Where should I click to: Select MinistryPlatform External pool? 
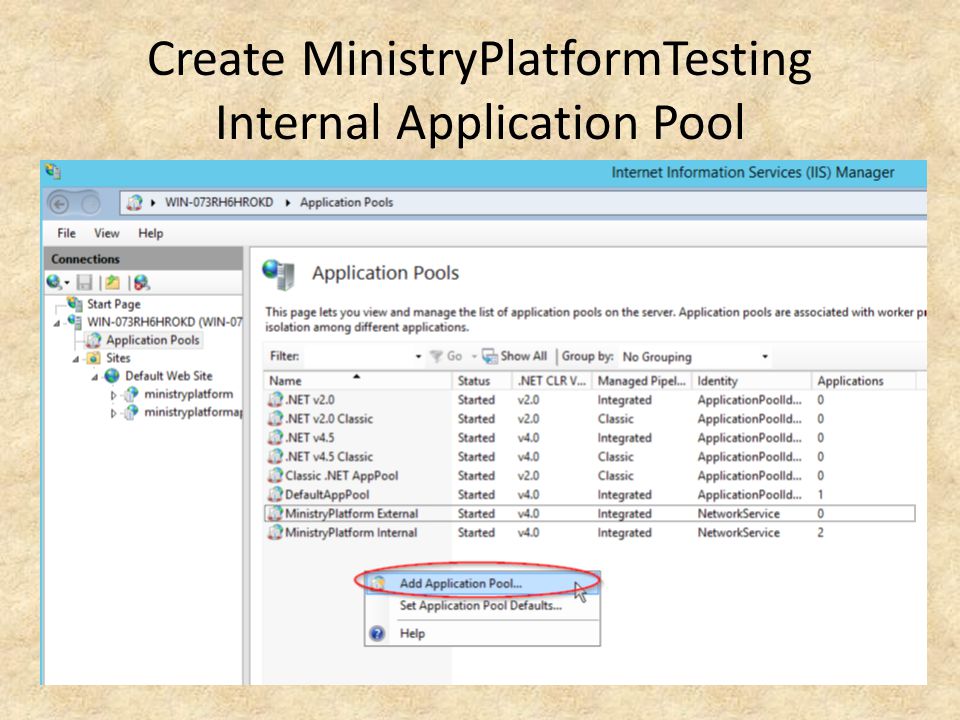point(590,514)
